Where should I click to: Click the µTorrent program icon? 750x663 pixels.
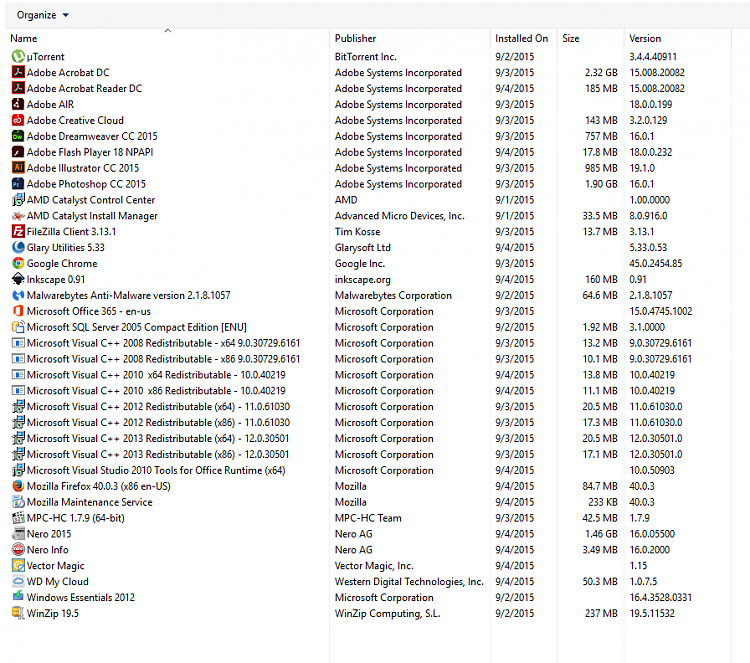18,56
